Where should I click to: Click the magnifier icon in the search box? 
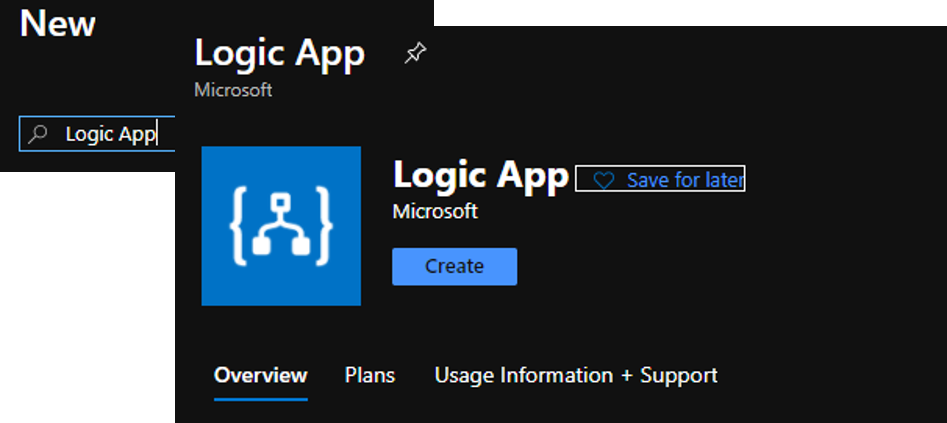pyautogui.click(x=37, y=134)
